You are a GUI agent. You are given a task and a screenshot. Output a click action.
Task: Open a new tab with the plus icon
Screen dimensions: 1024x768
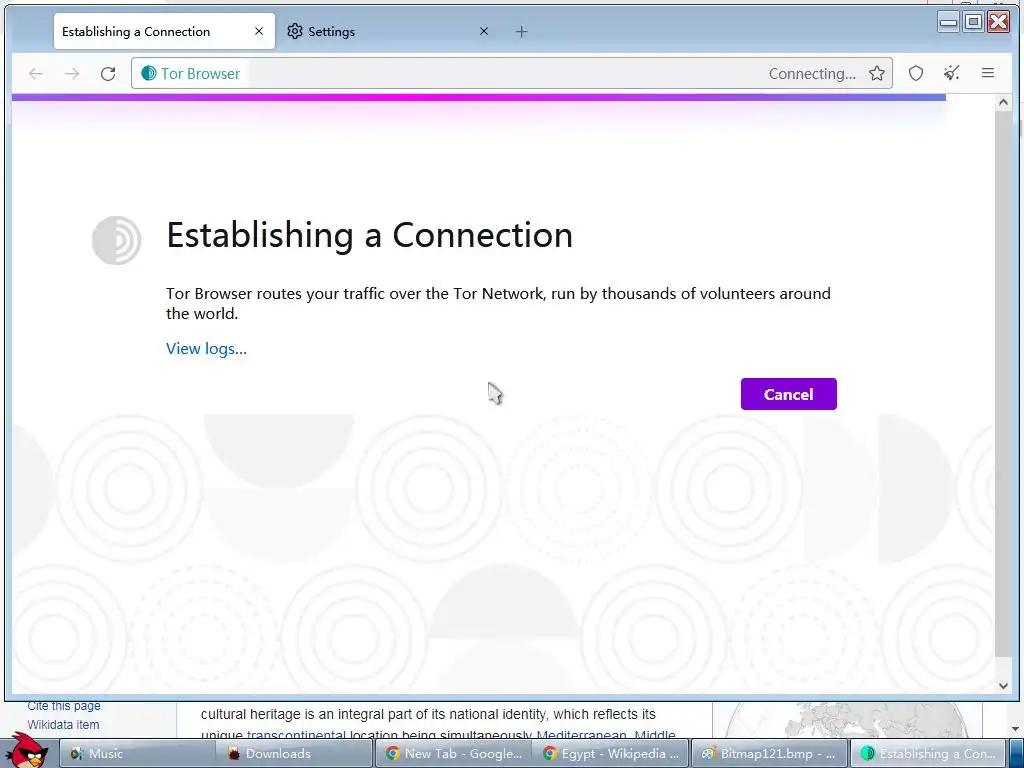click(521, 31)
